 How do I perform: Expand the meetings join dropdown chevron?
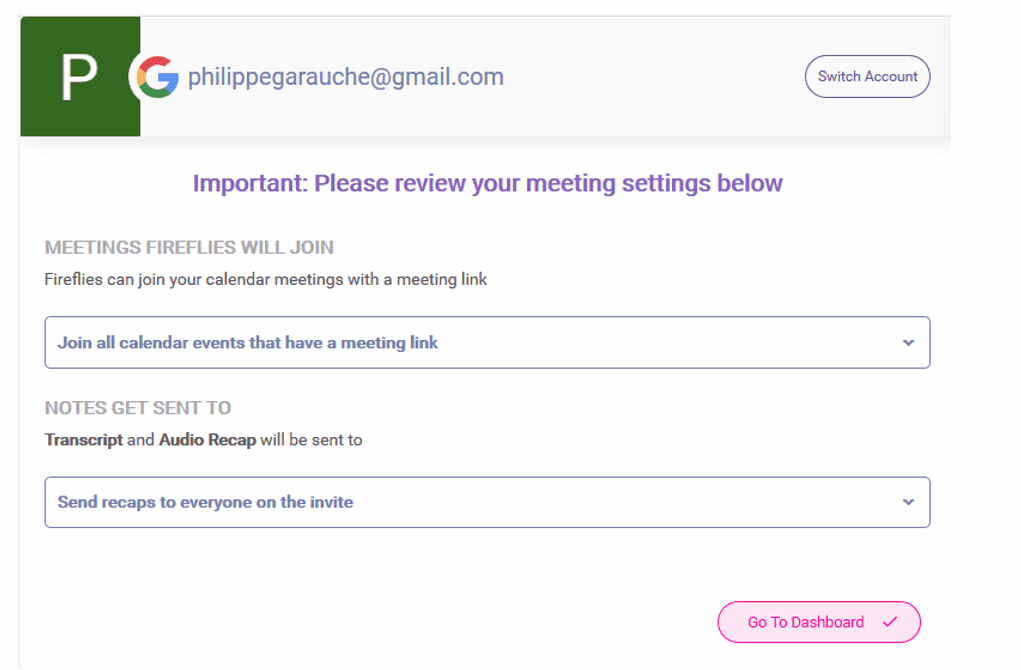[908, 342]
